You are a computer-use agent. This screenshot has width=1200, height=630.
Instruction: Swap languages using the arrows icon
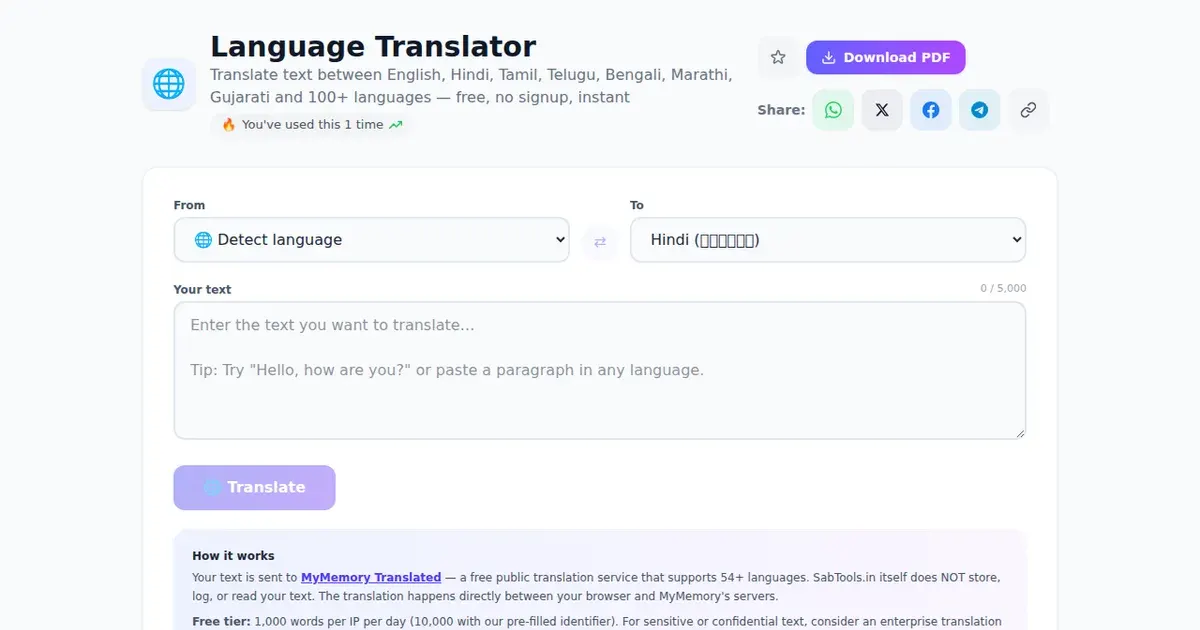click(x=600, y=241)
